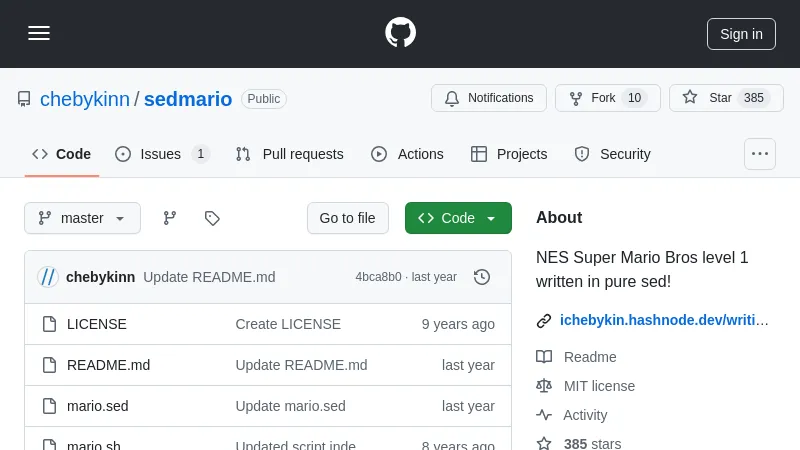Go to the Actions tab

407,154
